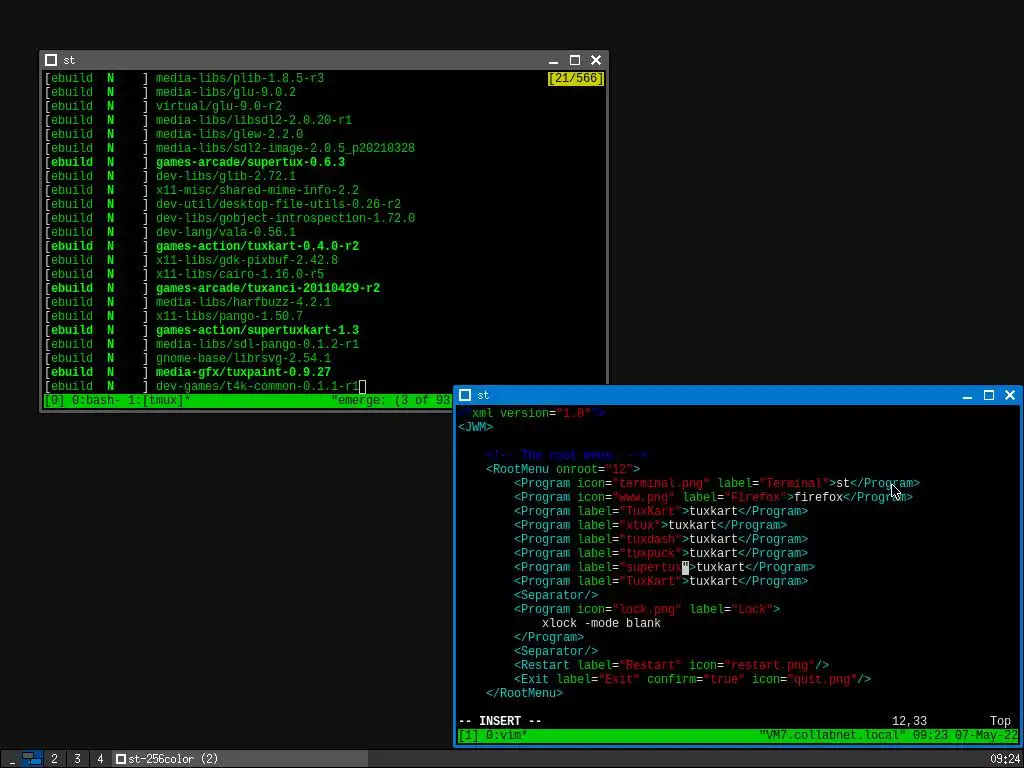
Task: Maximize the emerge st window
Action: [x=575, y=60]
